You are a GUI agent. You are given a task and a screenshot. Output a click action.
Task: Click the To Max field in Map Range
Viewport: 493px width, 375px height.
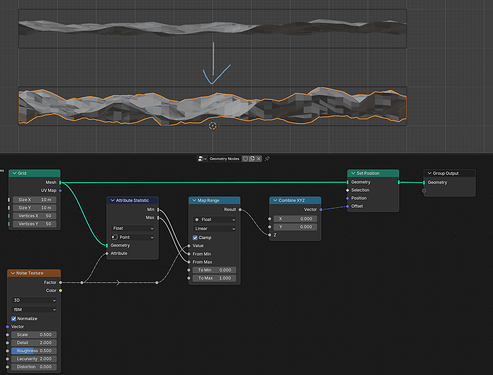point(214,278)
